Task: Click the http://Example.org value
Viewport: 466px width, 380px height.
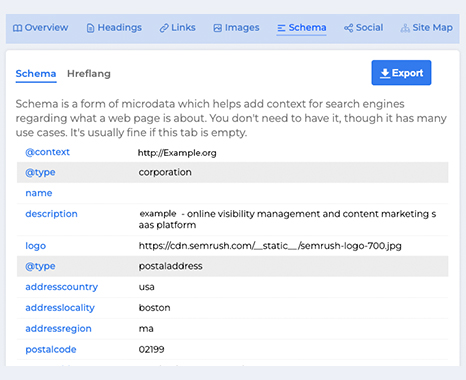Action: [x=177, y=153]
